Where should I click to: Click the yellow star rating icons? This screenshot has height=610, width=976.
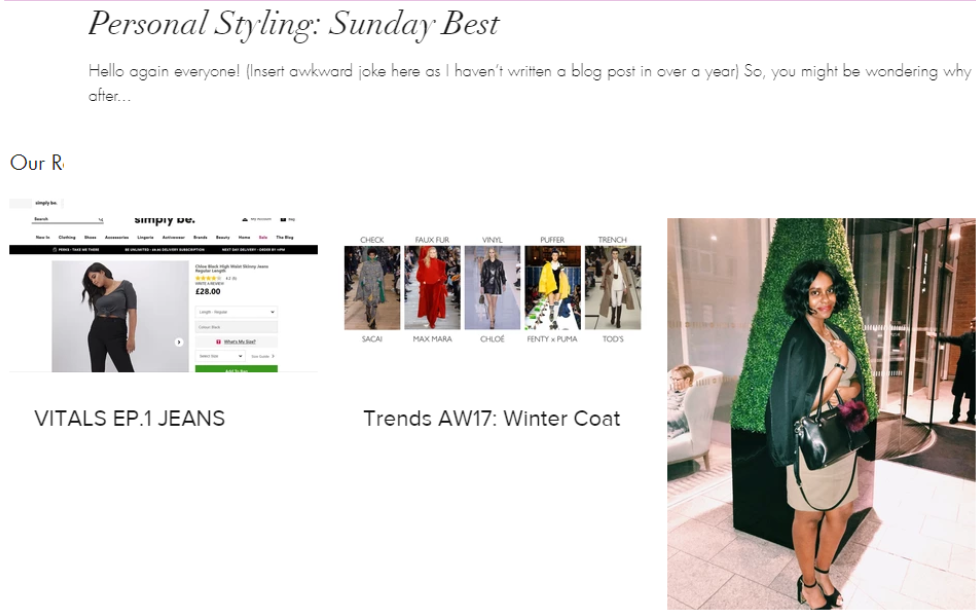[208, 278]
